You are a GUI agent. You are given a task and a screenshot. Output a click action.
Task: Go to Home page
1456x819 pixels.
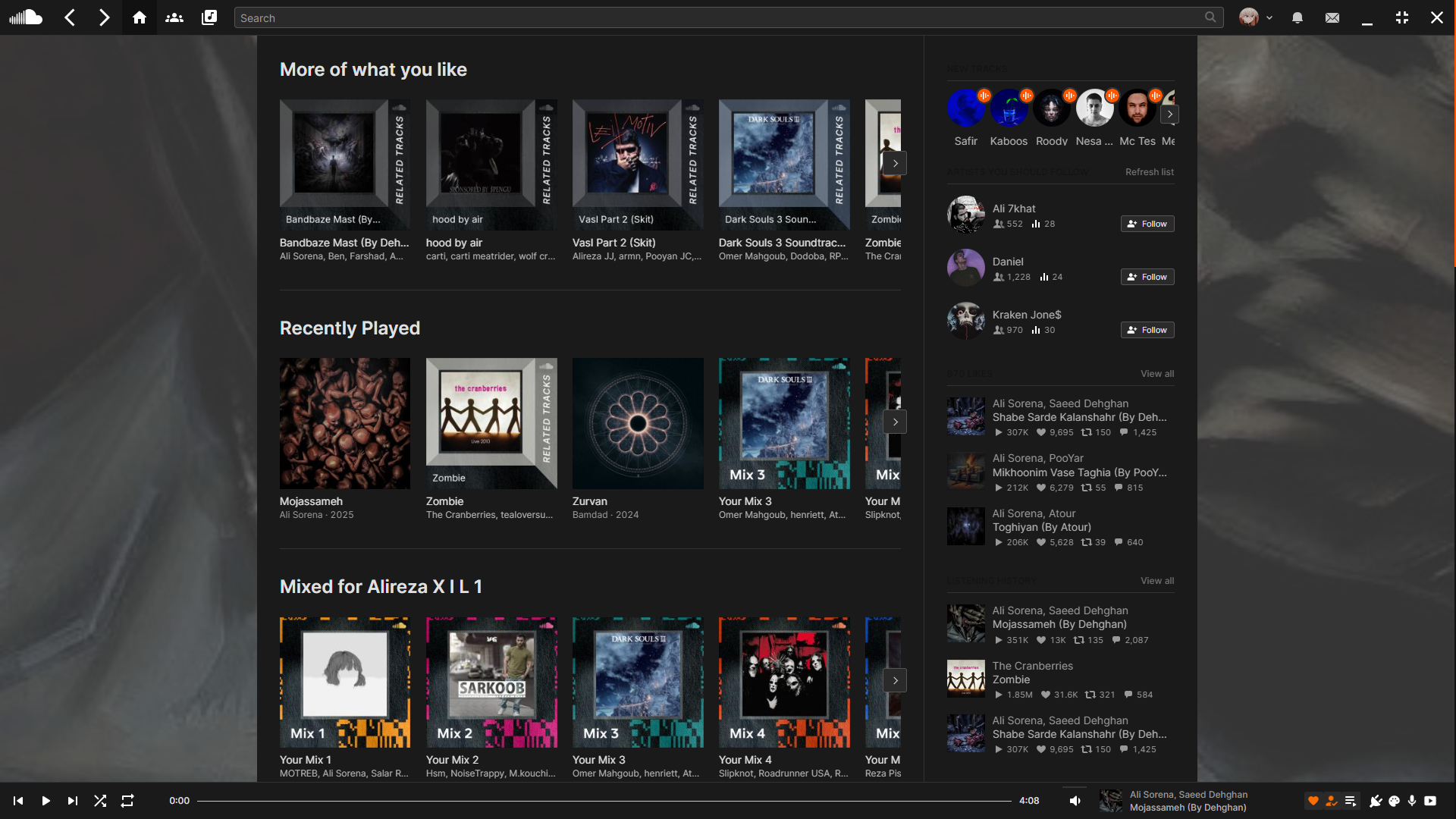(x=140, y=17)
